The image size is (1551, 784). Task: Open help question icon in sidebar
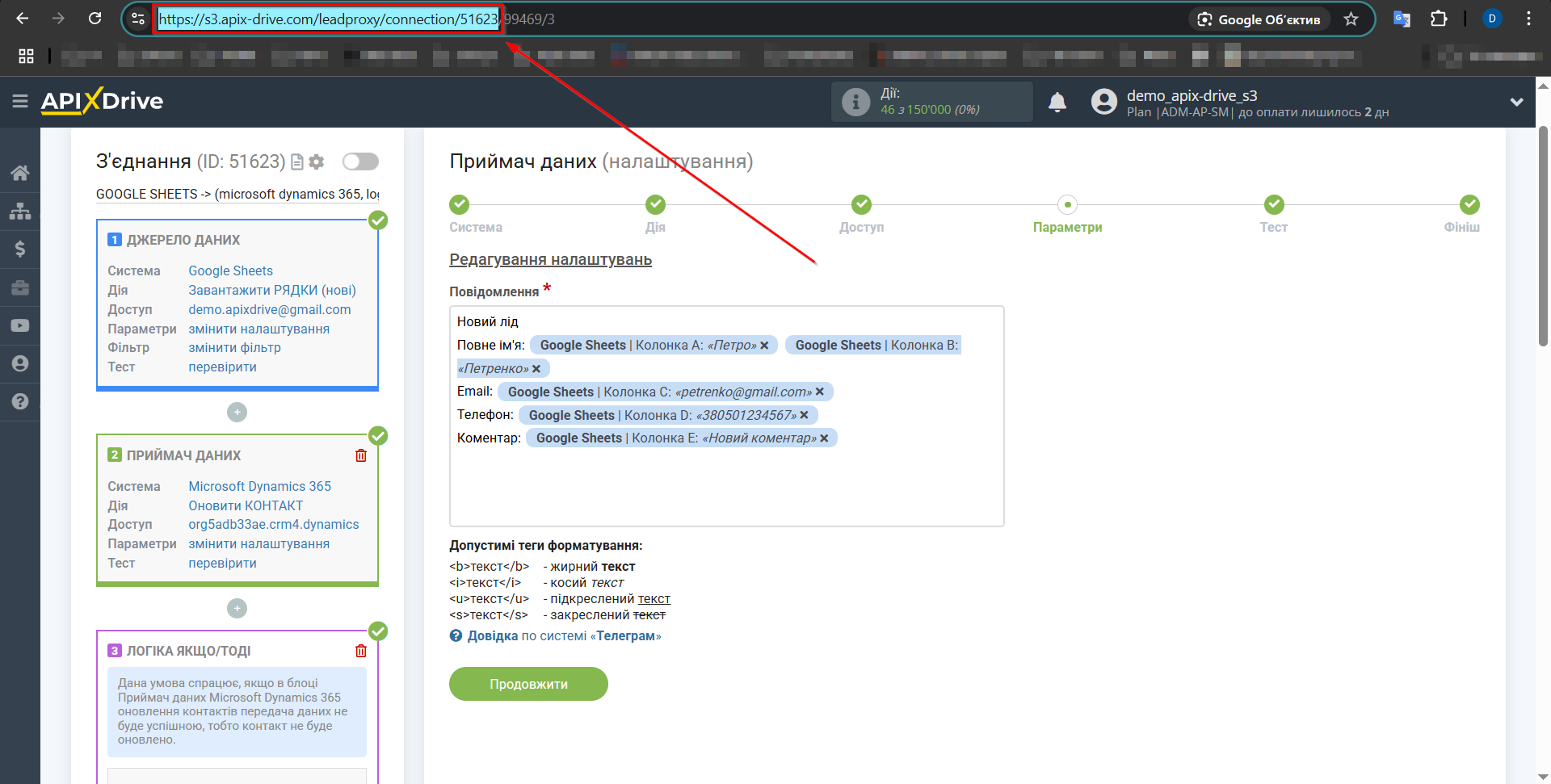[x=20, y=401]
